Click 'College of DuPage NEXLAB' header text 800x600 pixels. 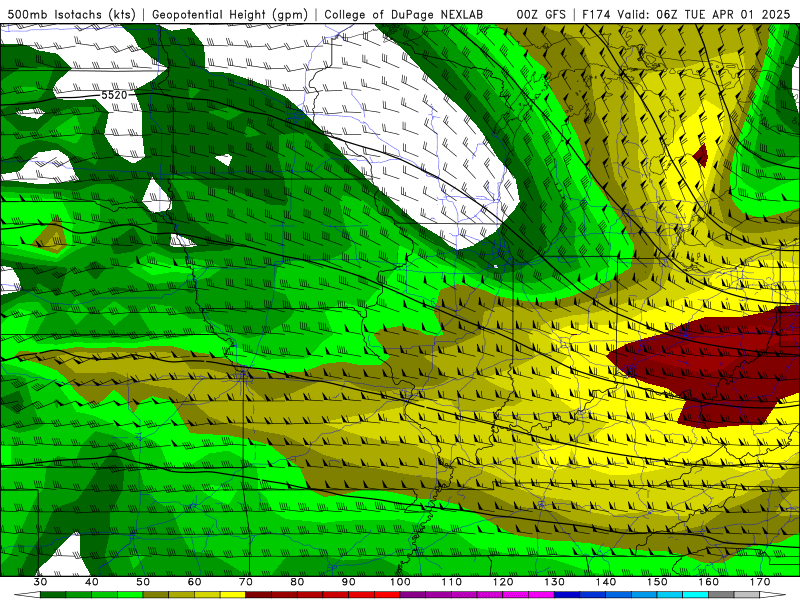404,15
